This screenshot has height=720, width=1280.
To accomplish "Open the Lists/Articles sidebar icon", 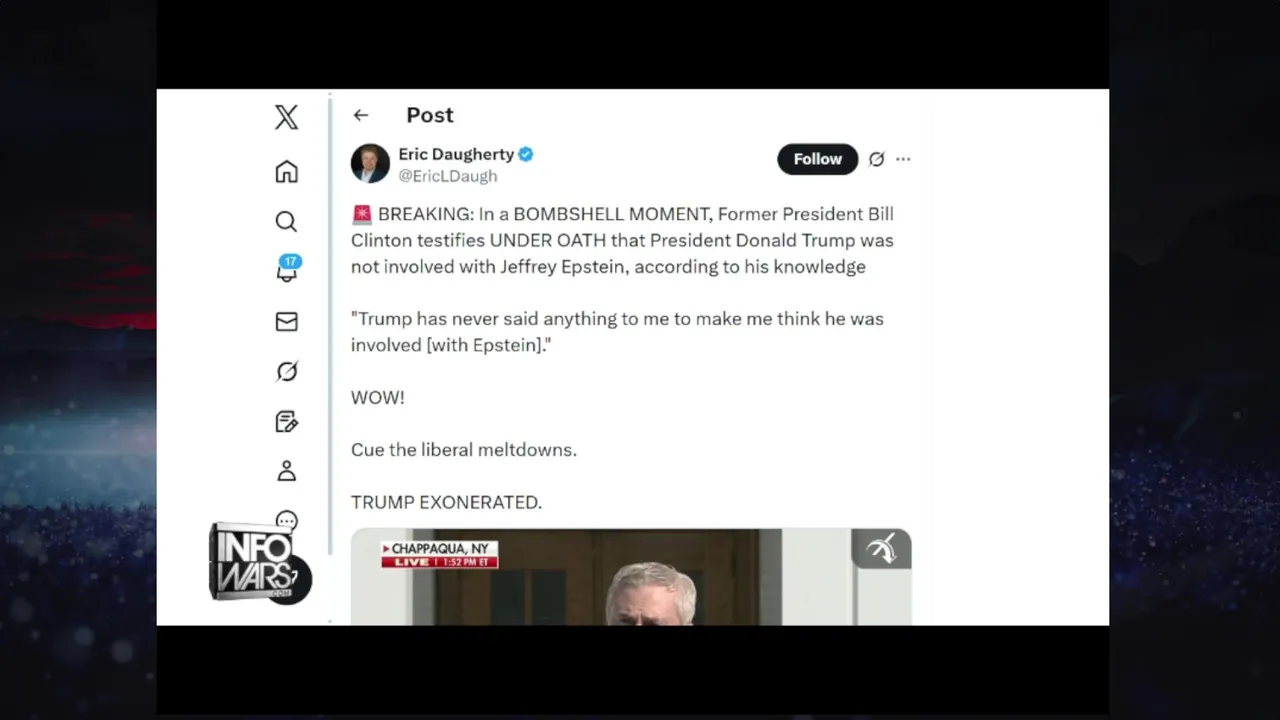I will click(x=286, y=421).
